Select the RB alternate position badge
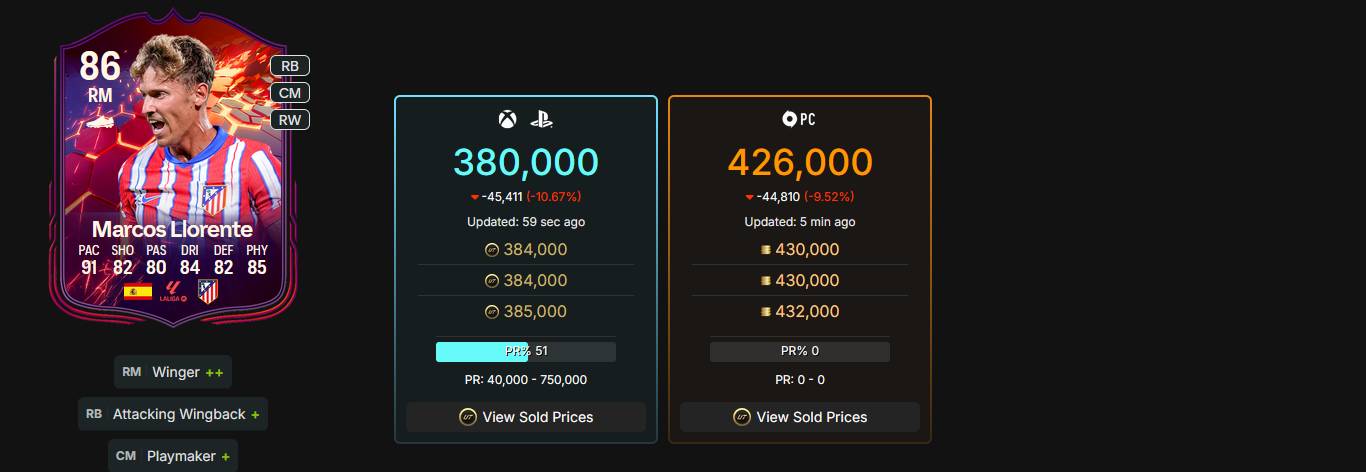1366x472 pixels. 290,66
